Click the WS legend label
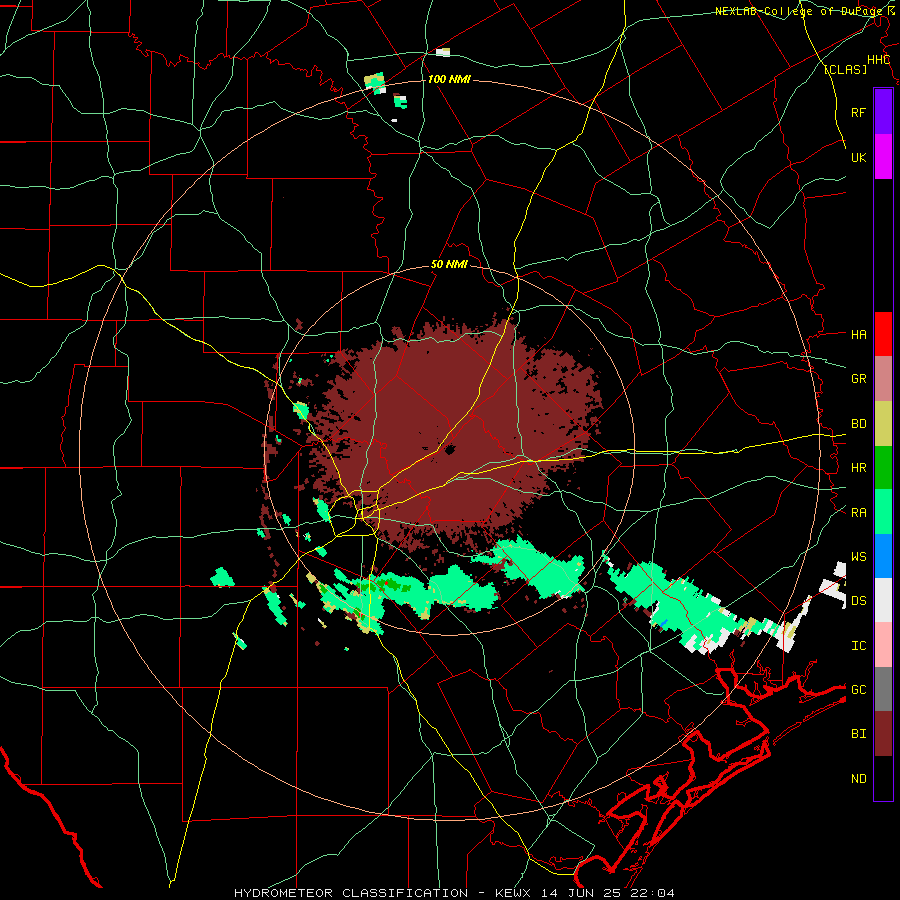The width and height of the screenshot is (900, 900). tap(858, 557)
